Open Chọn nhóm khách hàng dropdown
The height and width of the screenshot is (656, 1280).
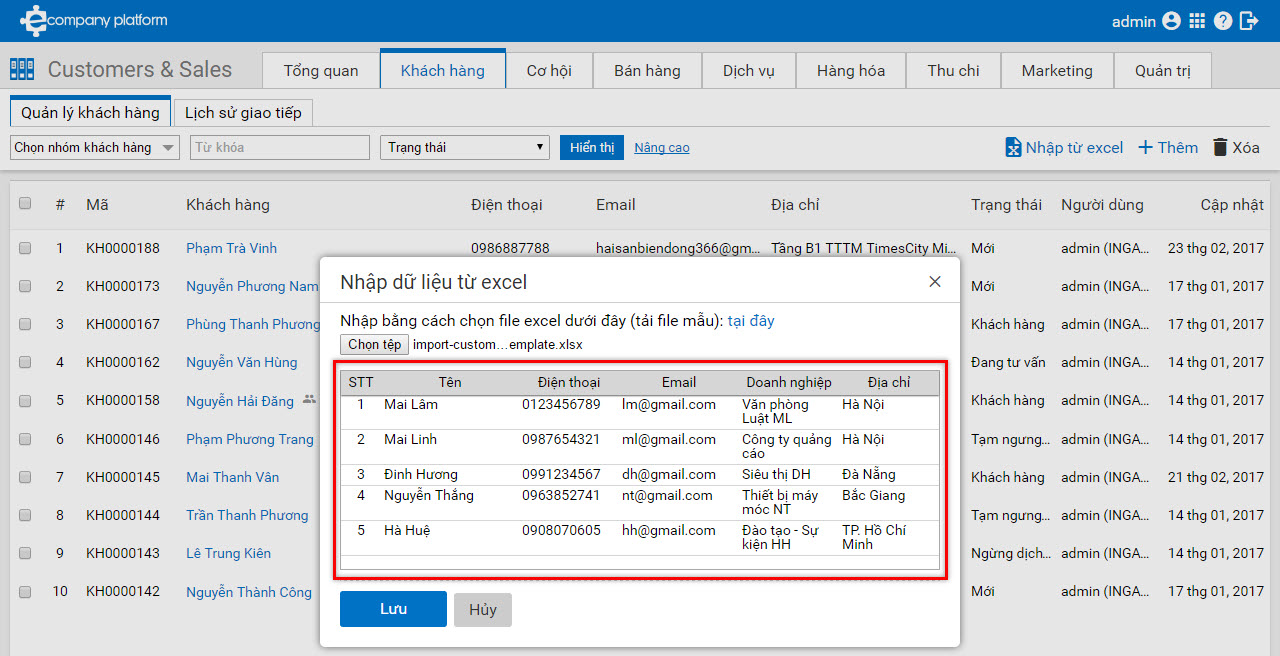tap(94, 147)
